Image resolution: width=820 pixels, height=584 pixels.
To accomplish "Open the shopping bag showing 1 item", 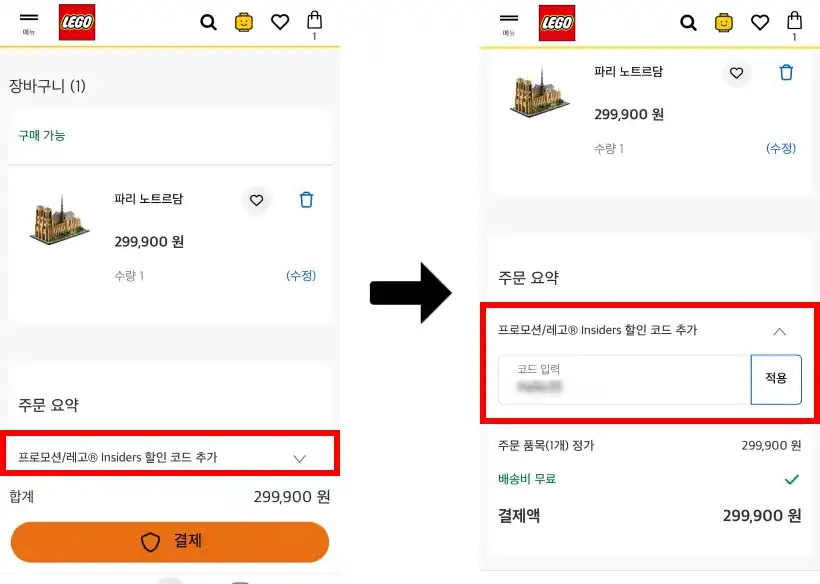I will (314, 21).
